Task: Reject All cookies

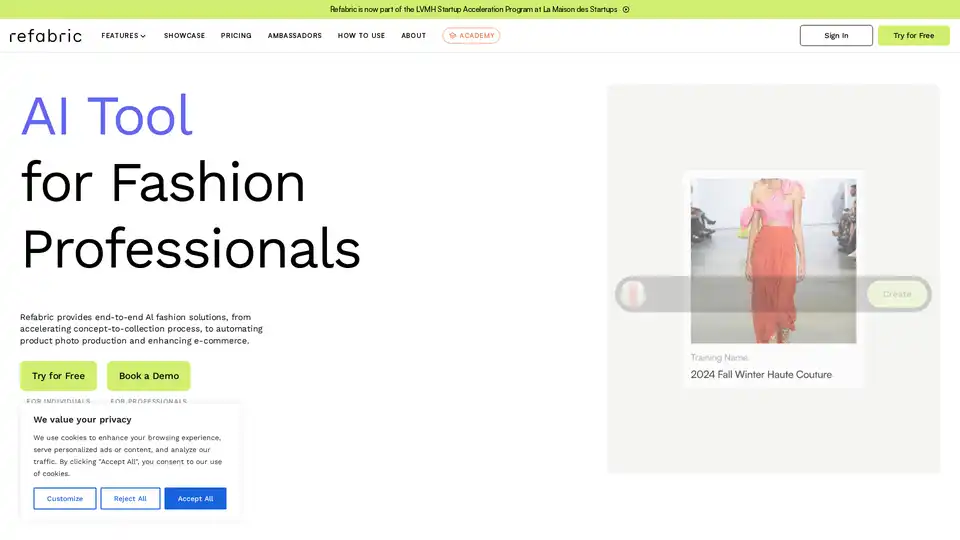Action: (130, 498)
